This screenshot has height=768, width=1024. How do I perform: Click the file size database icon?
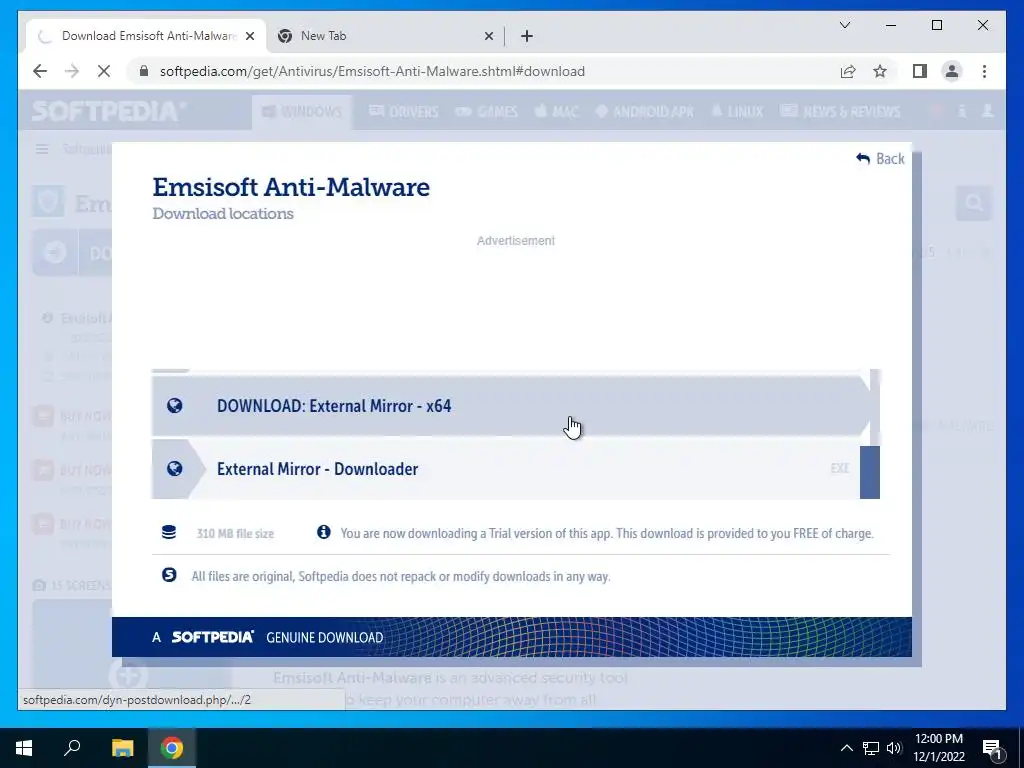pos(168,532)
